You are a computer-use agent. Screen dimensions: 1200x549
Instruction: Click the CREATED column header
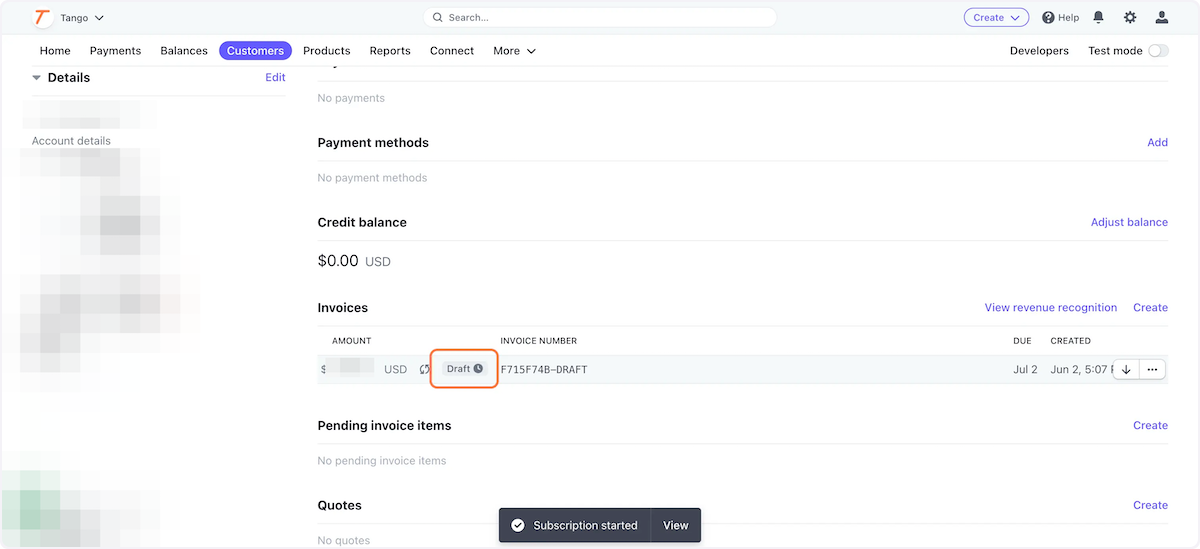click(x=1070, y=341)
